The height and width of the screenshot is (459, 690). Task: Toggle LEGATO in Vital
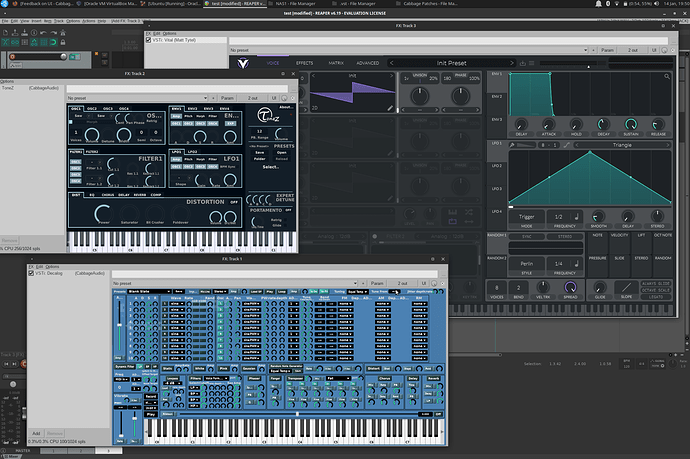pos(656,297)
